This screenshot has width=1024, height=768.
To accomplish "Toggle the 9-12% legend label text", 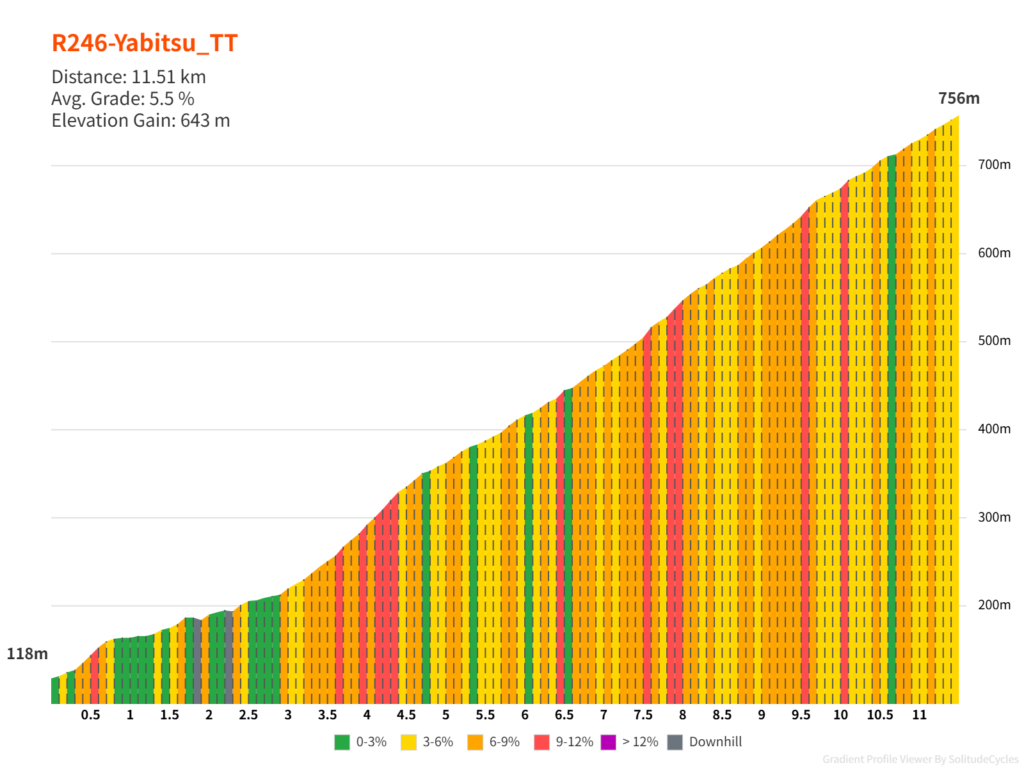I will 574,742.
